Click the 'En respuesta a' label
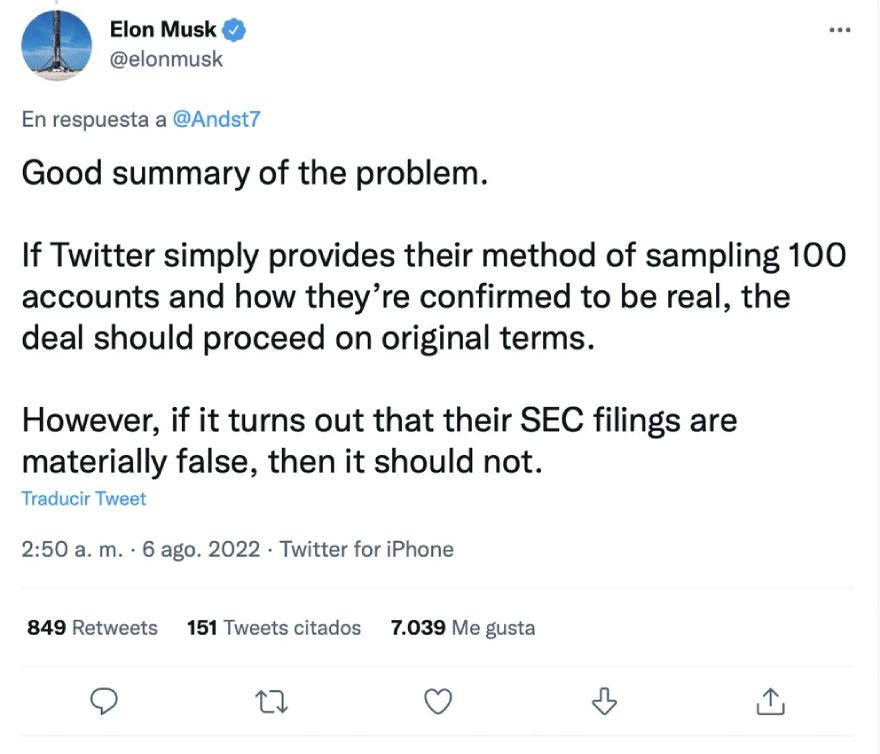 point(94,119)
